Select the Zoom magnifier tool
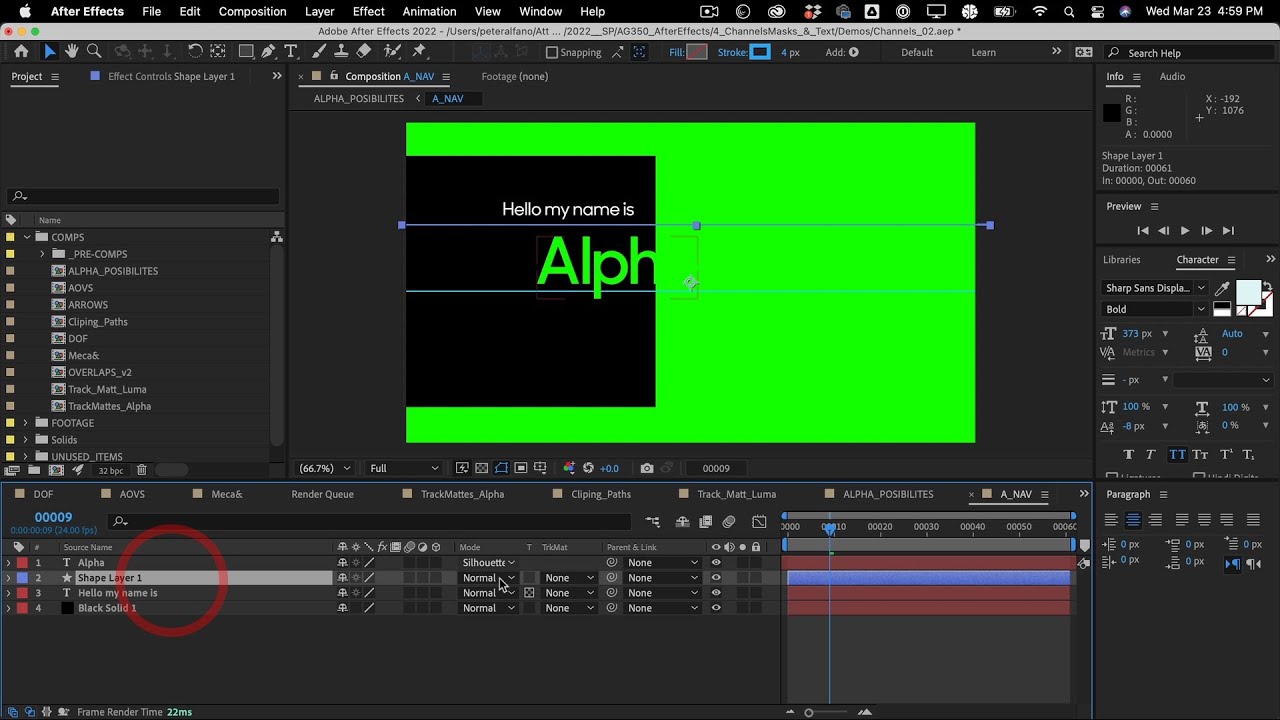Image resolution: width=1280 pixels, height=720 pixels. 94,52
